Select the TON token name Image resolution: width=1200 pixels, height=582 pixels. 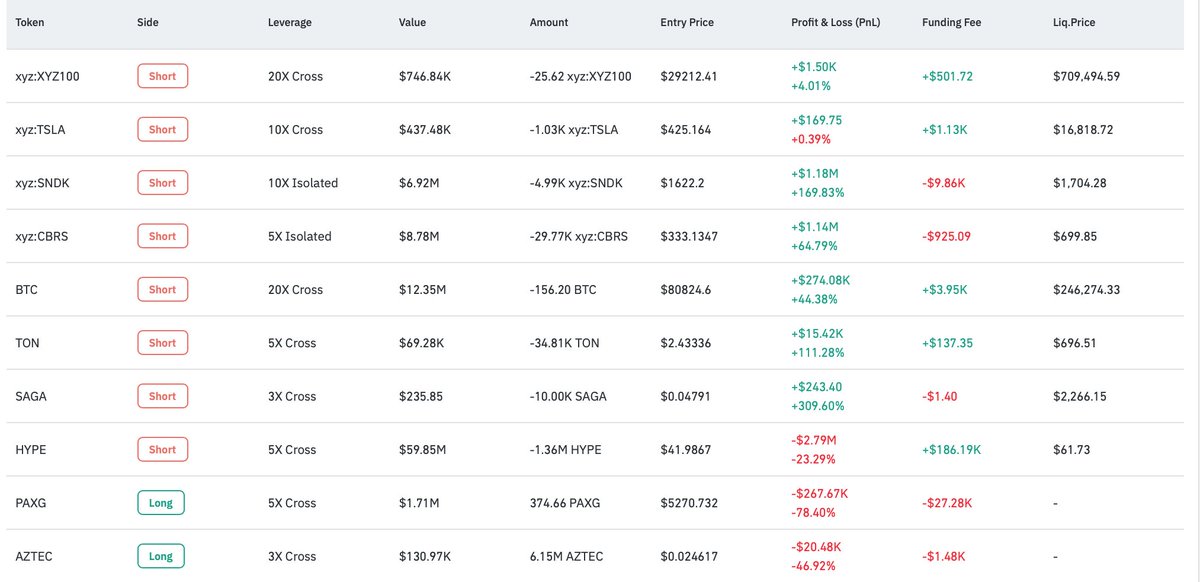(x=27, y=343)
